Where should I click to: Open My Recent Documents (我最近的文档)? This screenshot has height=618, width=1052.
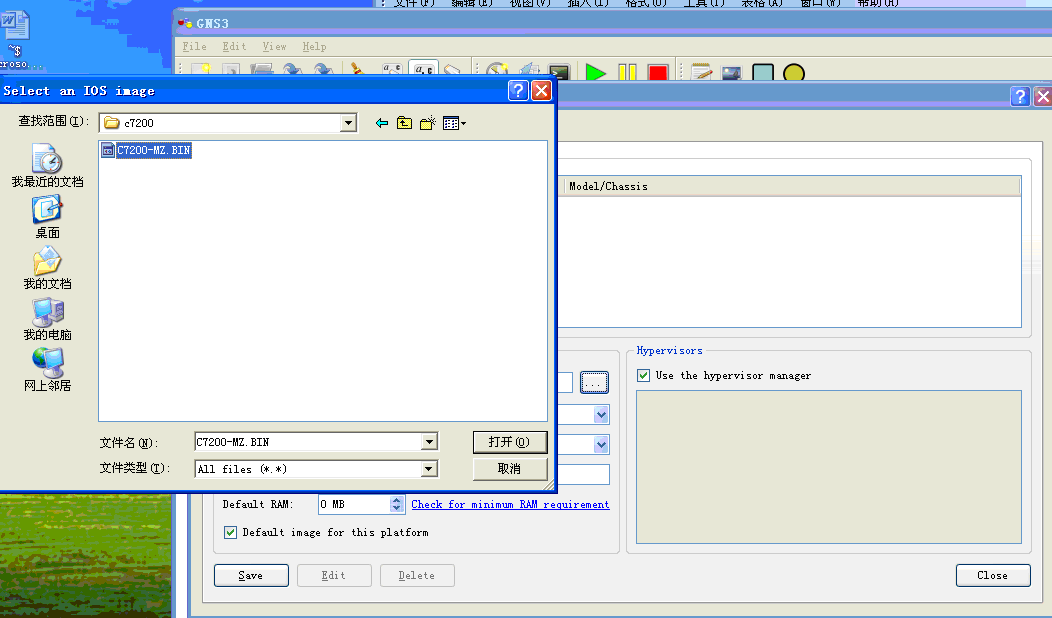(47, 166)
